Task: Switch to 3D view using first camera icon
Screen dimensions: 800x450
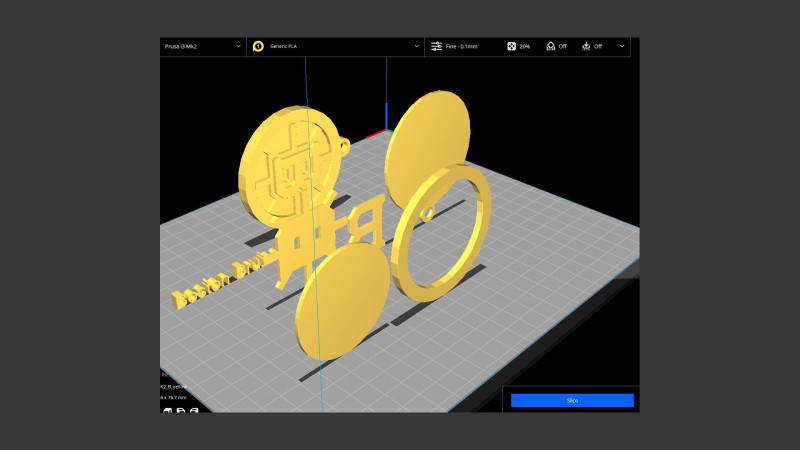Action: pos(166,410)
